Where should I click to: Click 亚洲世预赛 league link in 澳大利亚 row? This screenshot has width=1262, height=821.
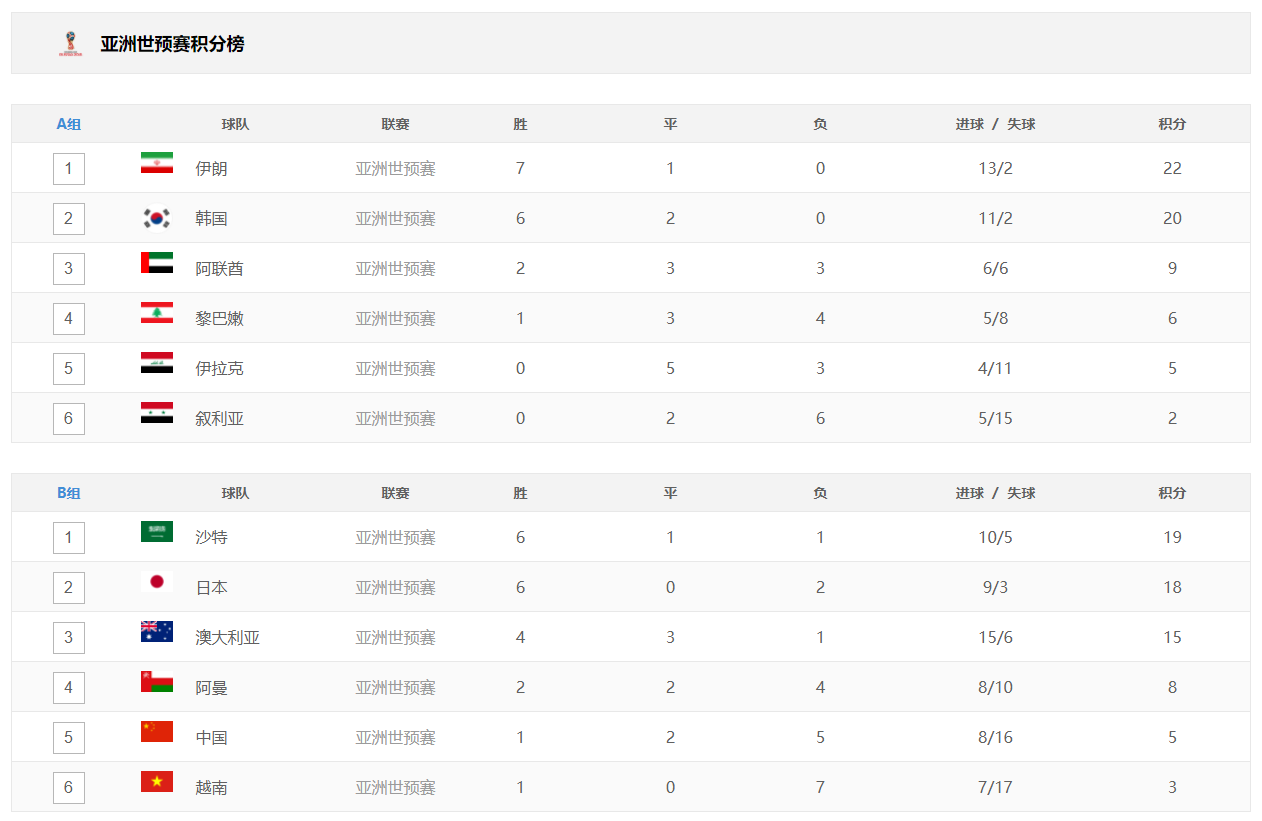coord(396,637)
